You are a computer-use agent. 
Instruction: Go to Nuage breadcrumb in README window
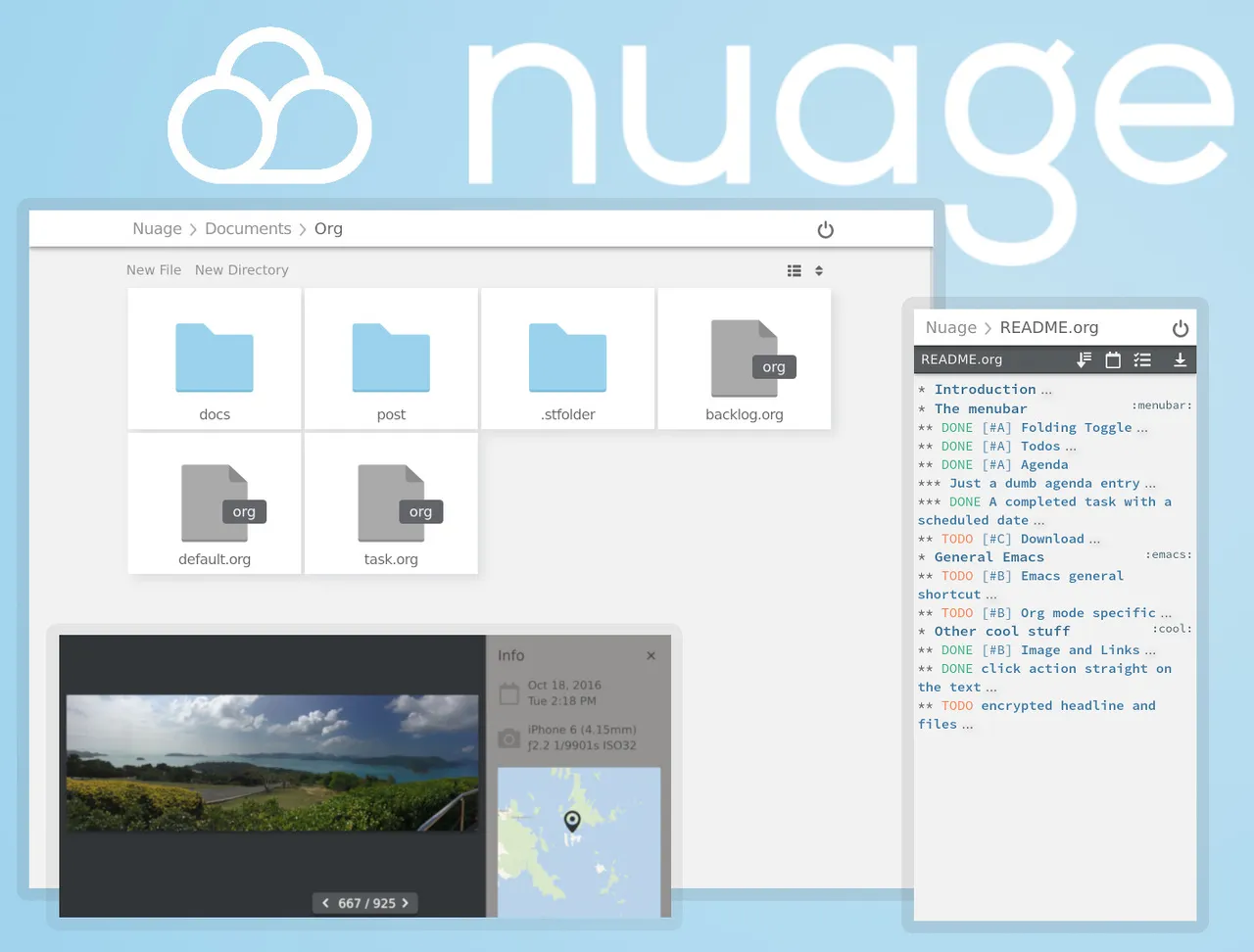951,327
